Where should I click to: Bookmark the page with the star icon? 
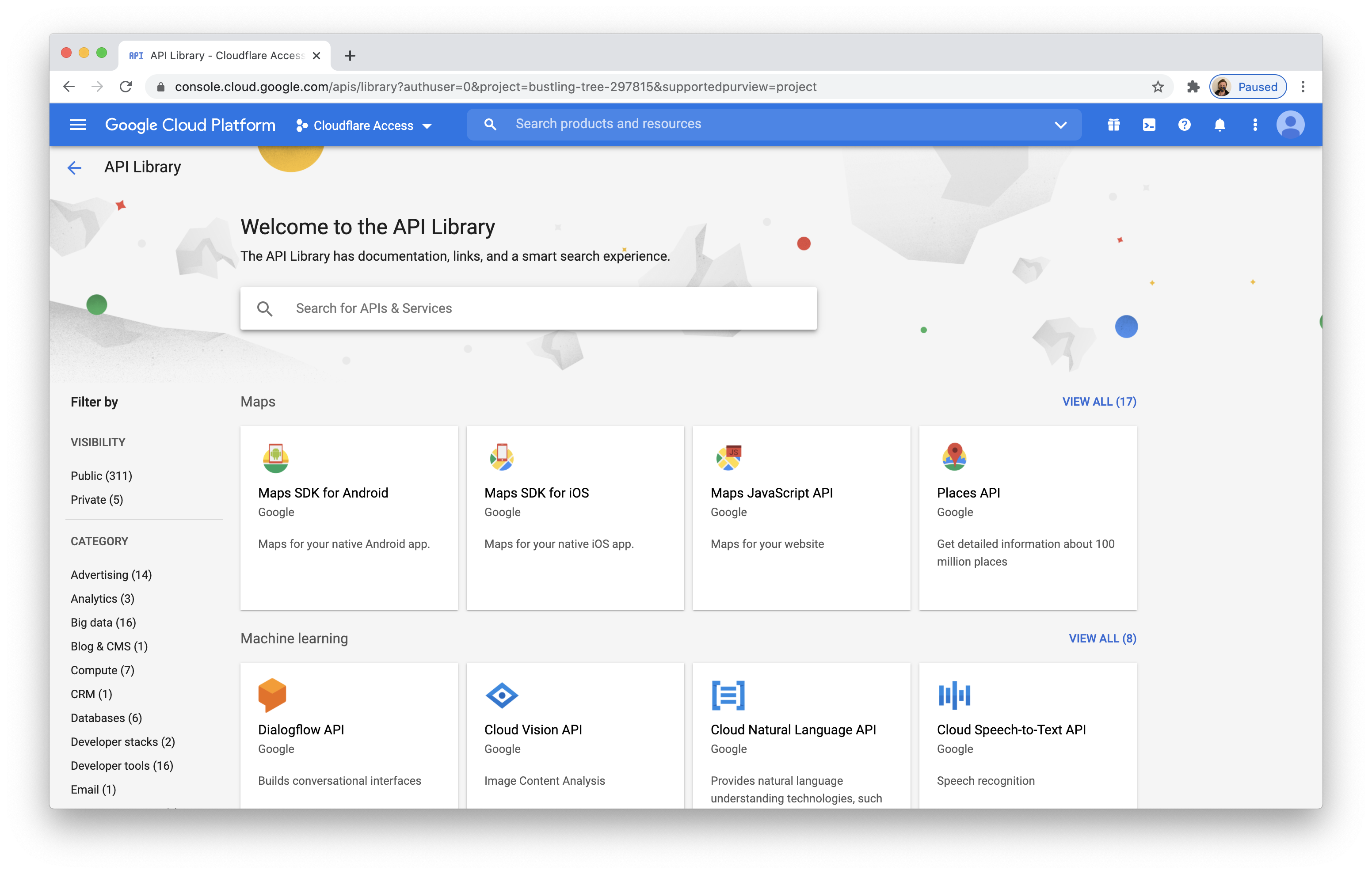tap(1158, 87)
